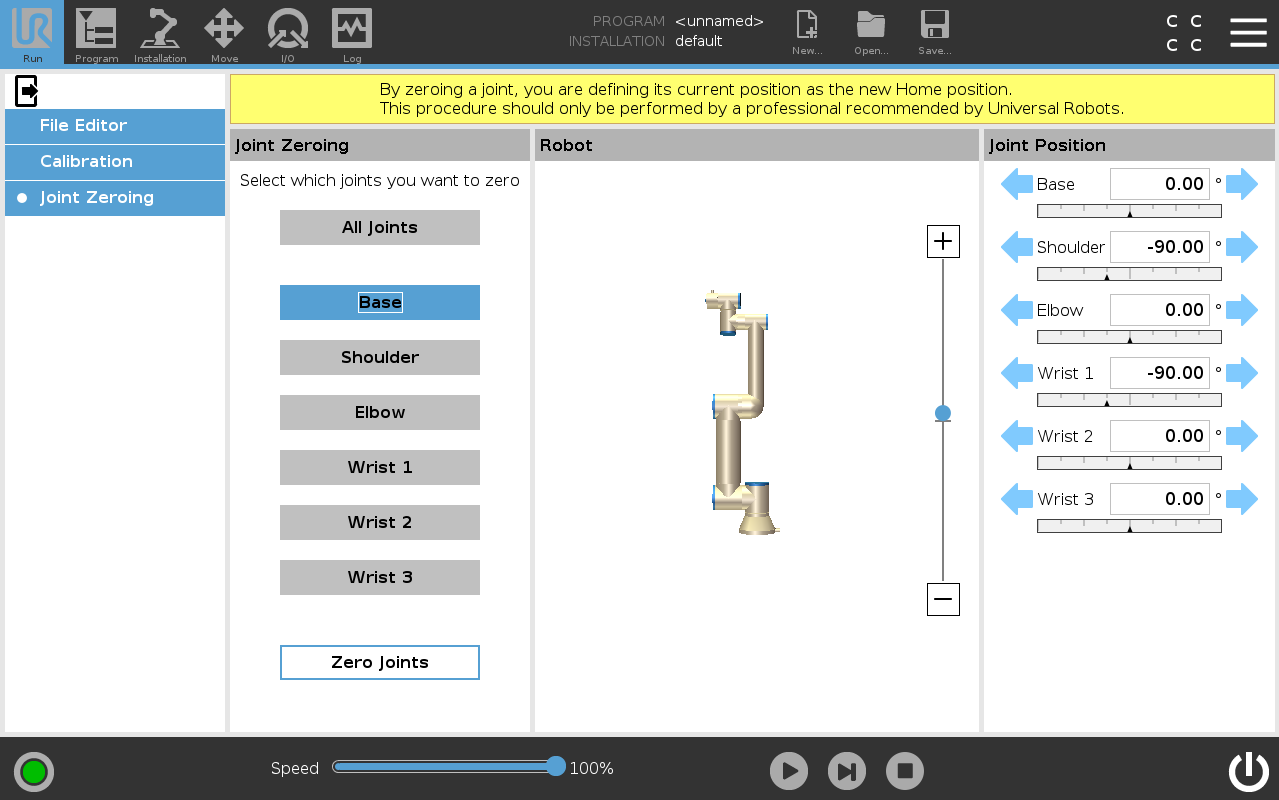Screen dimensions: 1279x800
Task: Open the Log tab icon
Action: [352, 32]
